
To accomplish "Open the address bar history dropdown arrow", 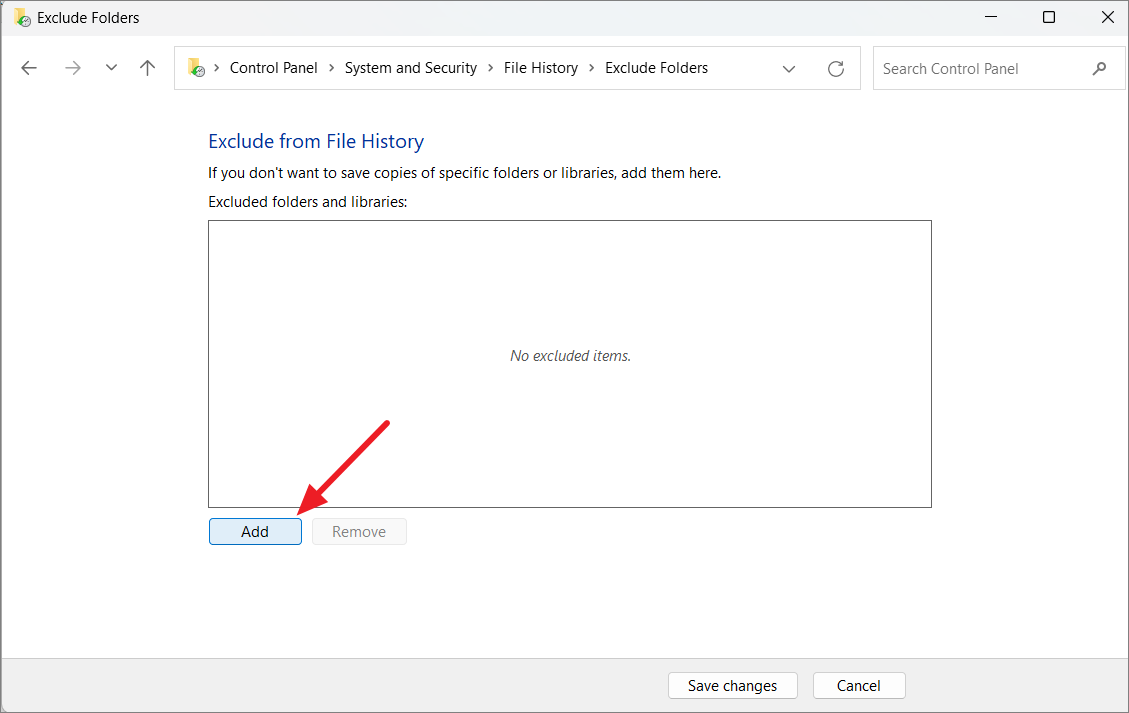I will pos(789,68).
